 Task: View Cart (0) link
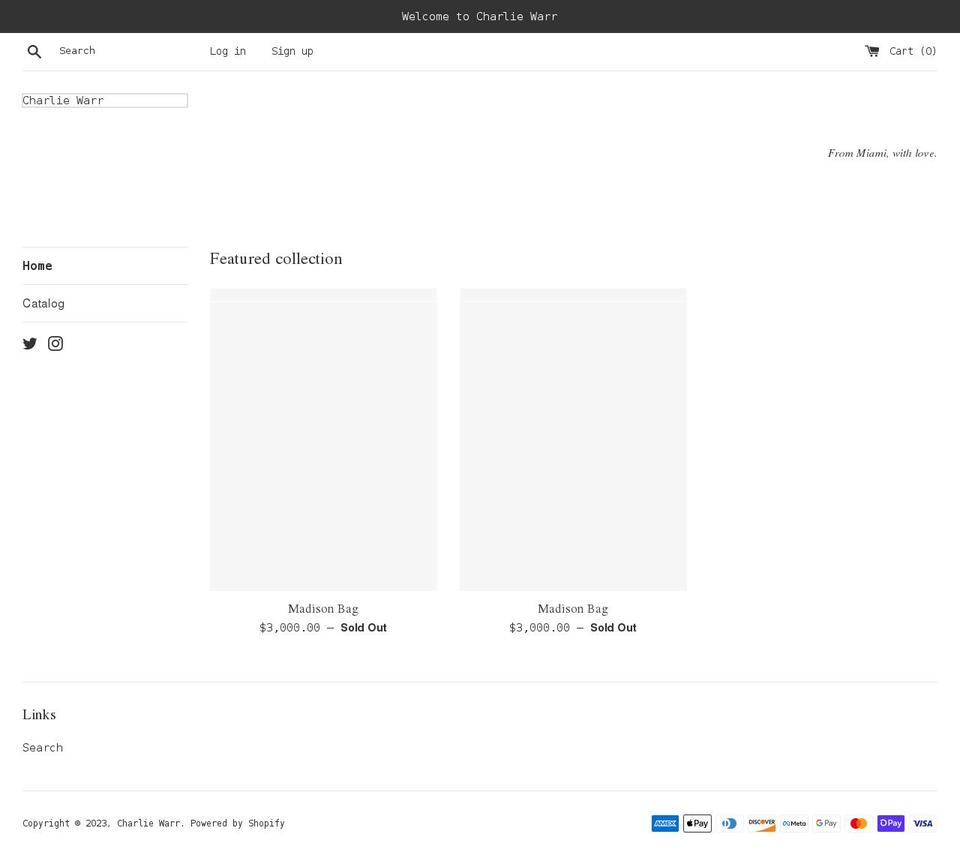(912, 51)
